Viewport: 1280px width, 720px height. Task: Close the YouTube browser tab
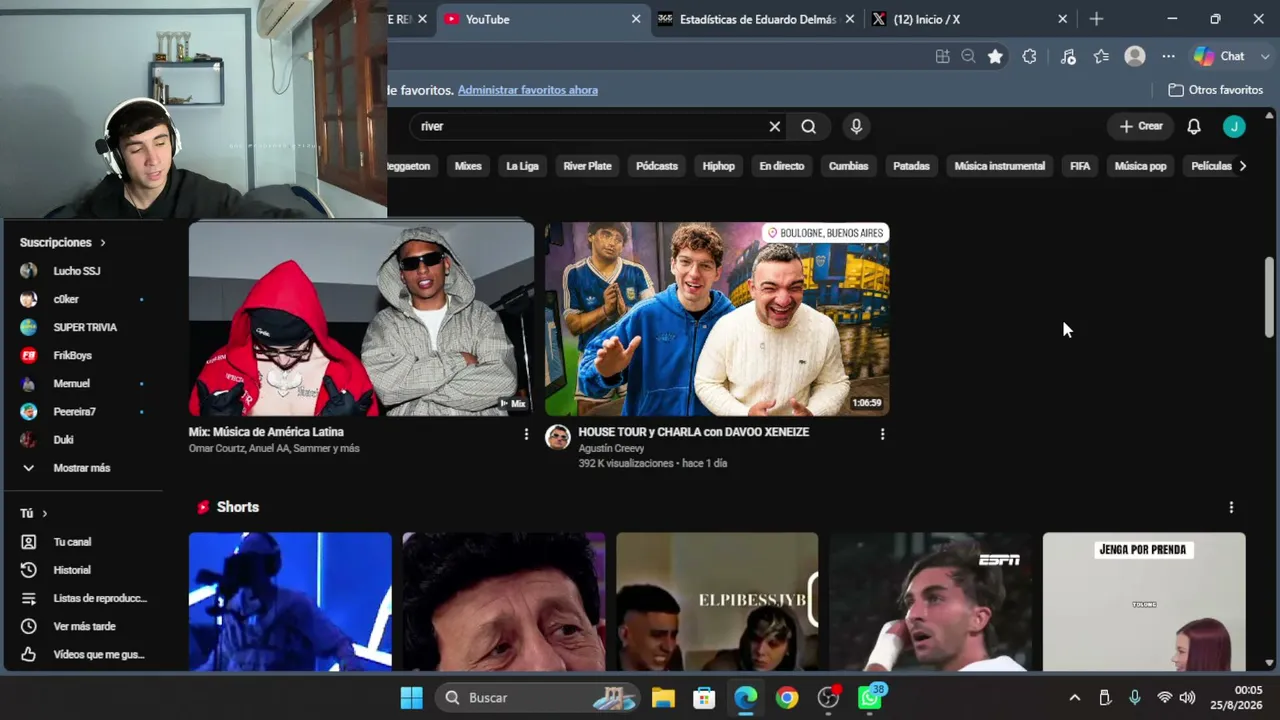point(636,19)
